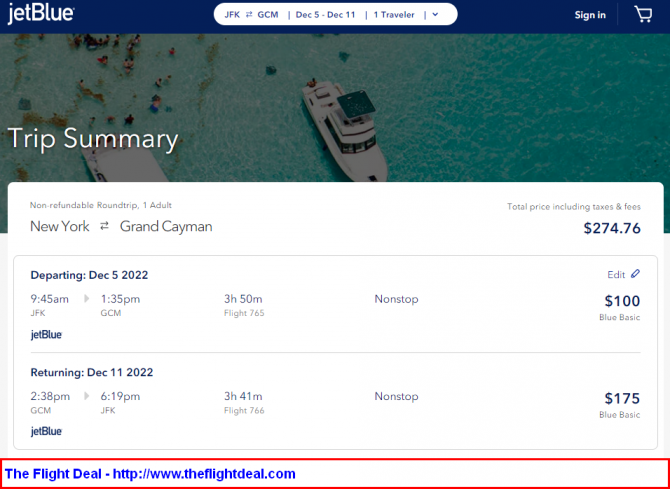
Task: Click Blue Basic label under $175
Action: [620, 415]
